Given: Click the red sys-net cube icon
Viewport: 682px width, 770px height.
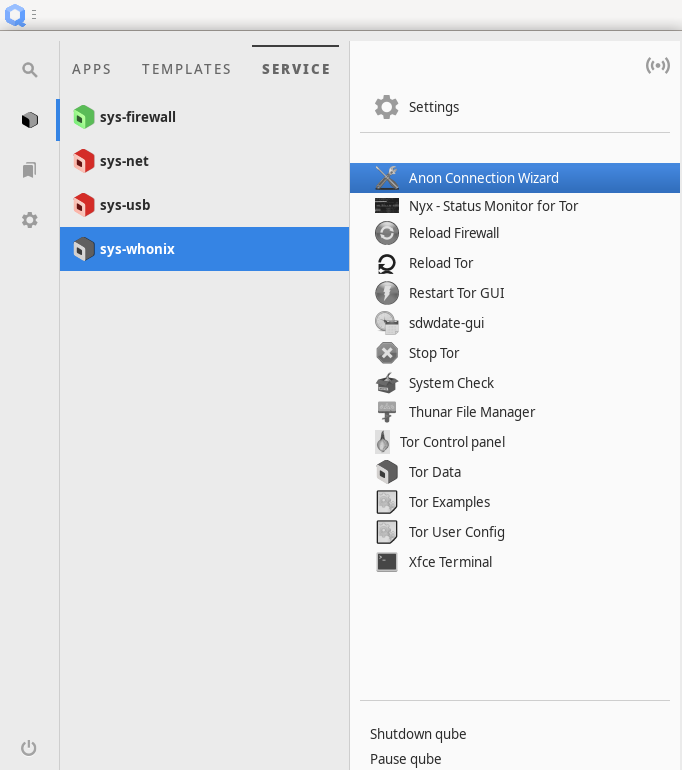Looking at the screenshot, I should point(84,161).
